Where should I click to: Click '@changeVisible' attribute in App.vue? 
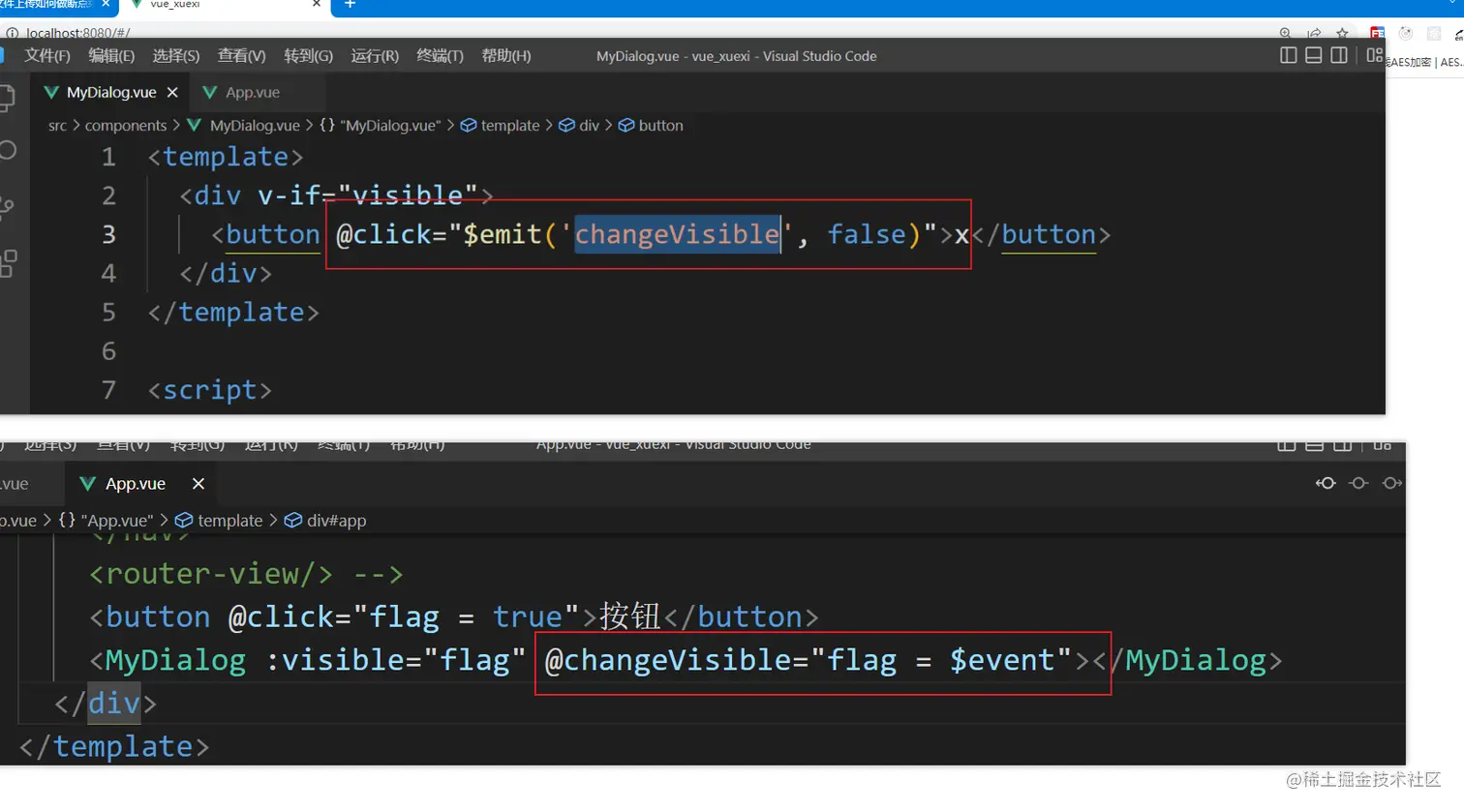click(x=668, y=660)
